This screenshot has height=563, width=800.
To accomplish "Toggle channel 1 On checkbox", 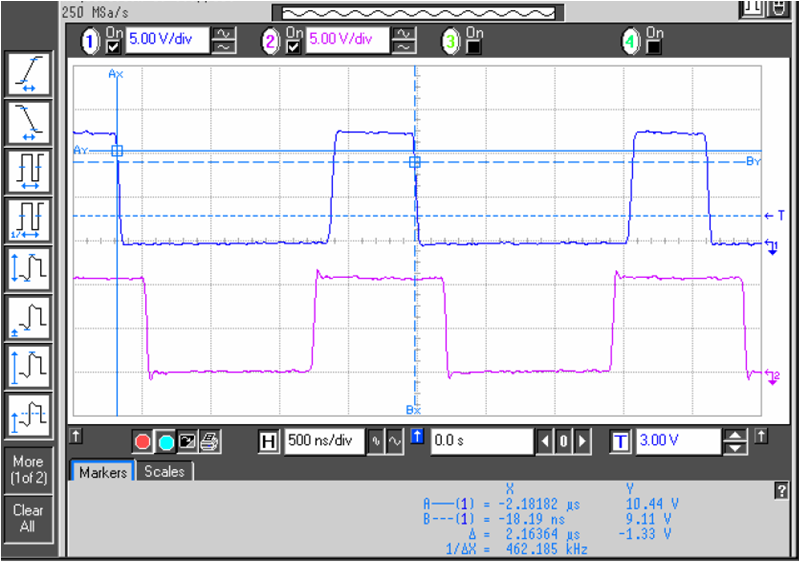I will pyautogui.click(x=113, y=47).
